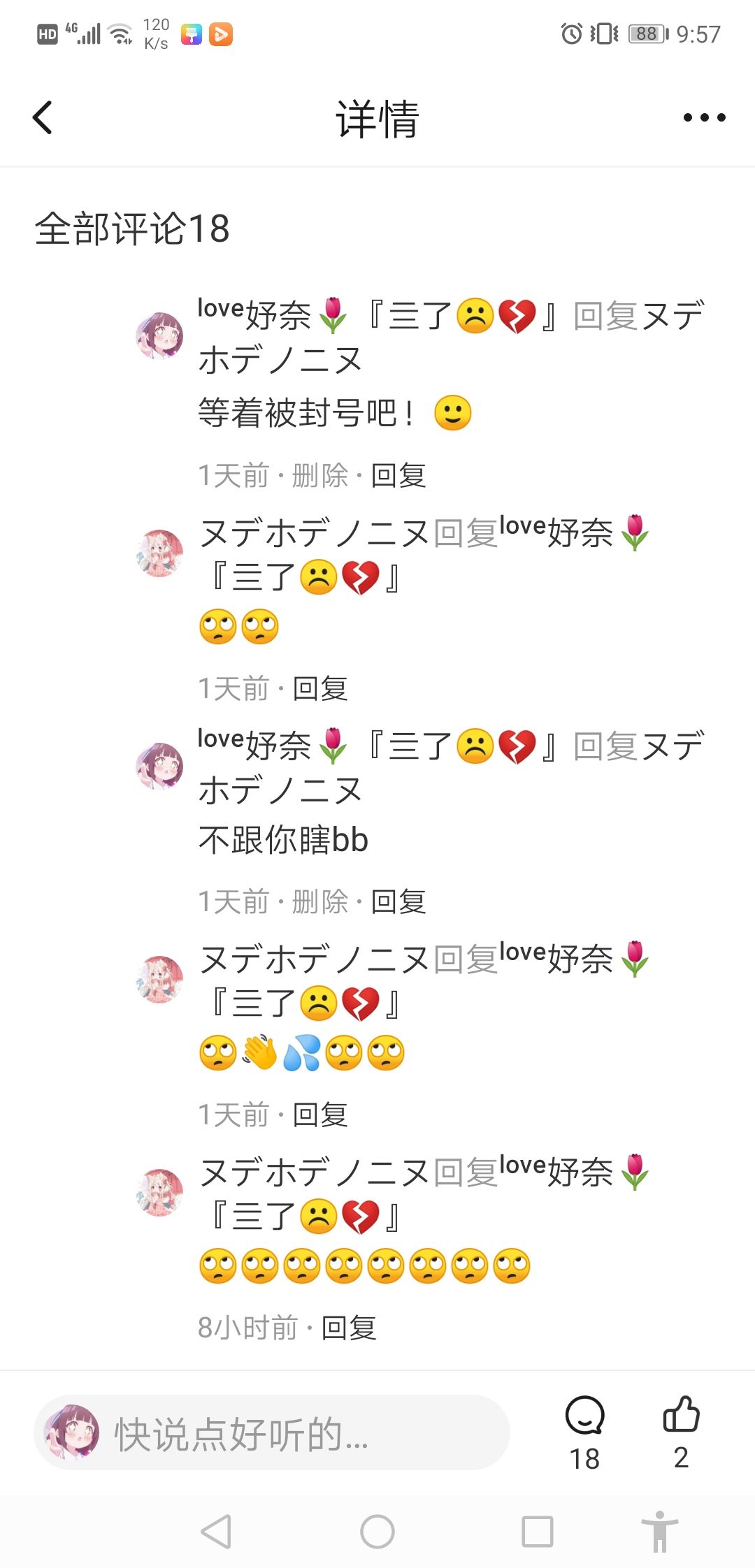
Task: Reply to the clapping-hands emoji comment
Action: tap(320, 1115)
